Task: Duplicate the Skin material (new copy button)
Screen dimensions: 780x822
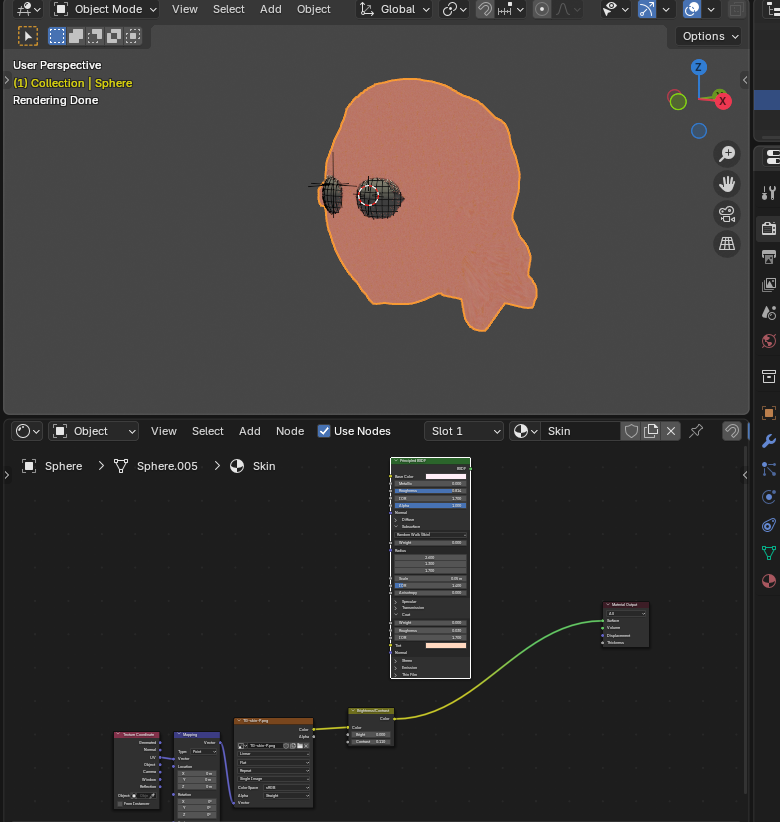Action: (651, 431)
